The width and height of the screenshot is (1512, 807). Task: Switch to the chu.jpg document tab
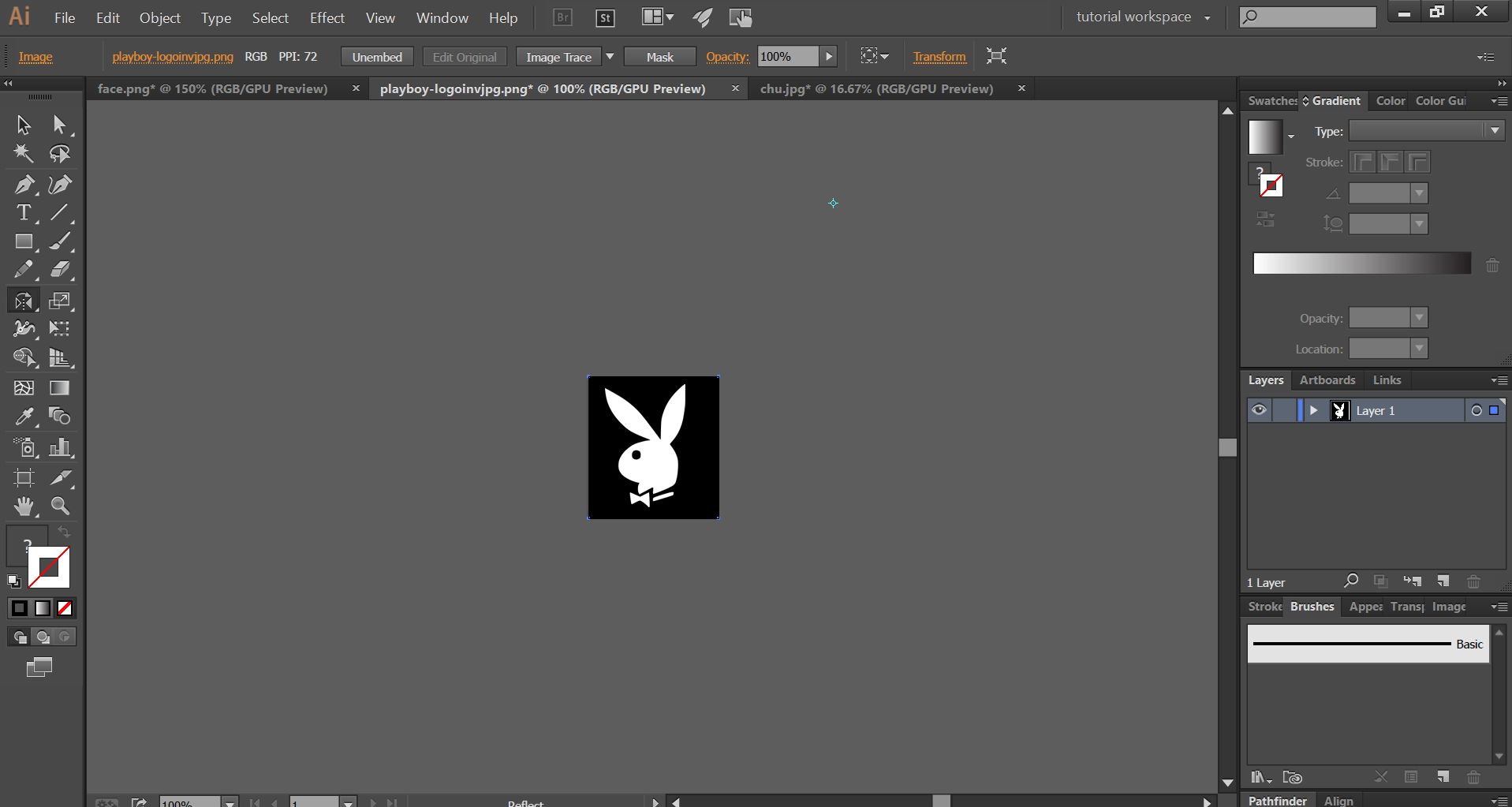tap(876, 88)
